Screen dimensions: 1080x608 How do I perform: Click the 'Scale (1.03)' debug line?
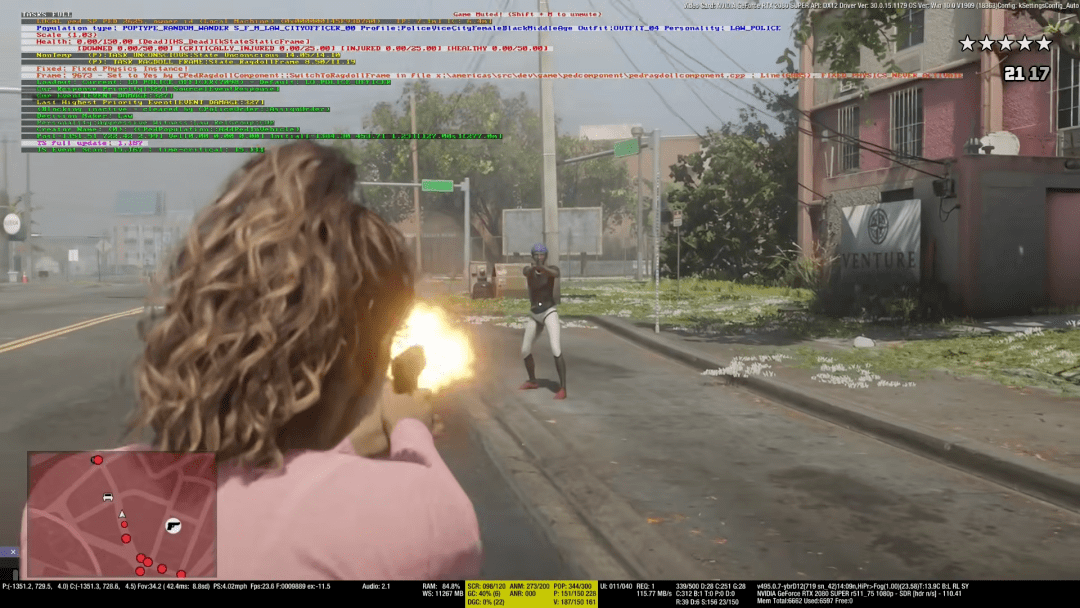(x=67, y=35)
